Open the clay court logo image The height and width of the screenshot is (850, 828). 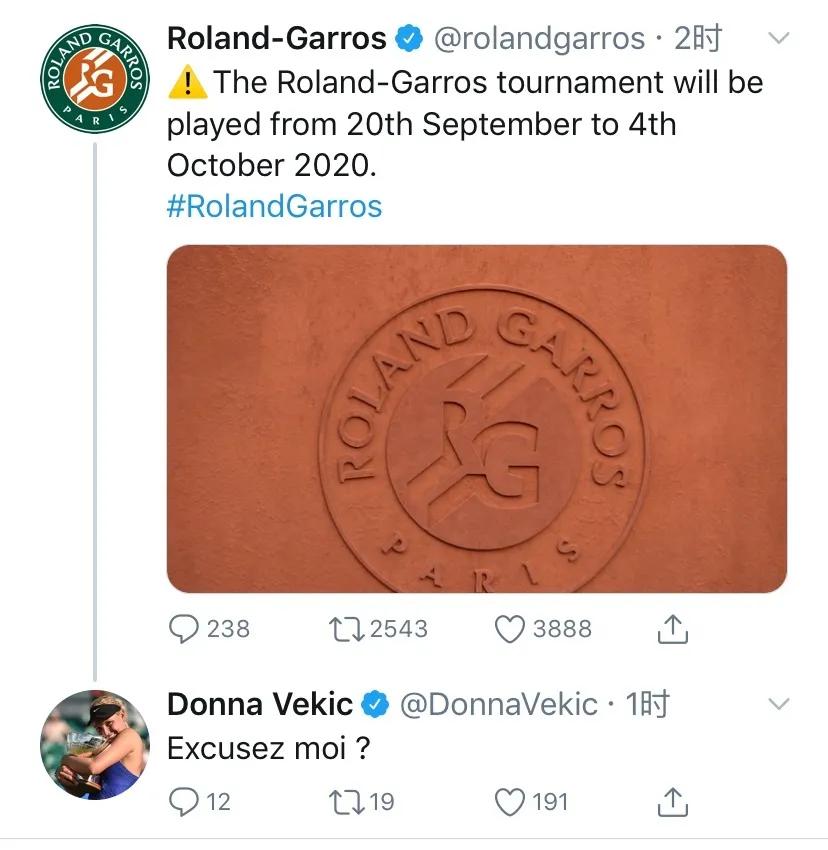pos(476,419)
